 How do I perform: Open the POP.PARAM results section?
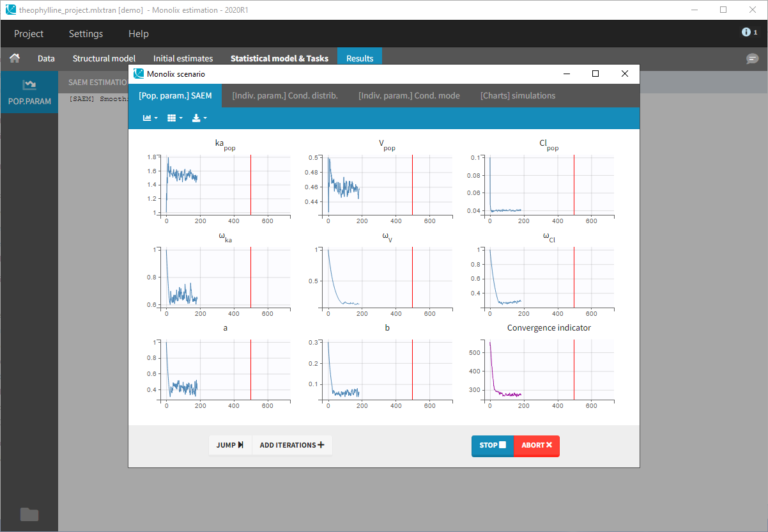point(29,92)
